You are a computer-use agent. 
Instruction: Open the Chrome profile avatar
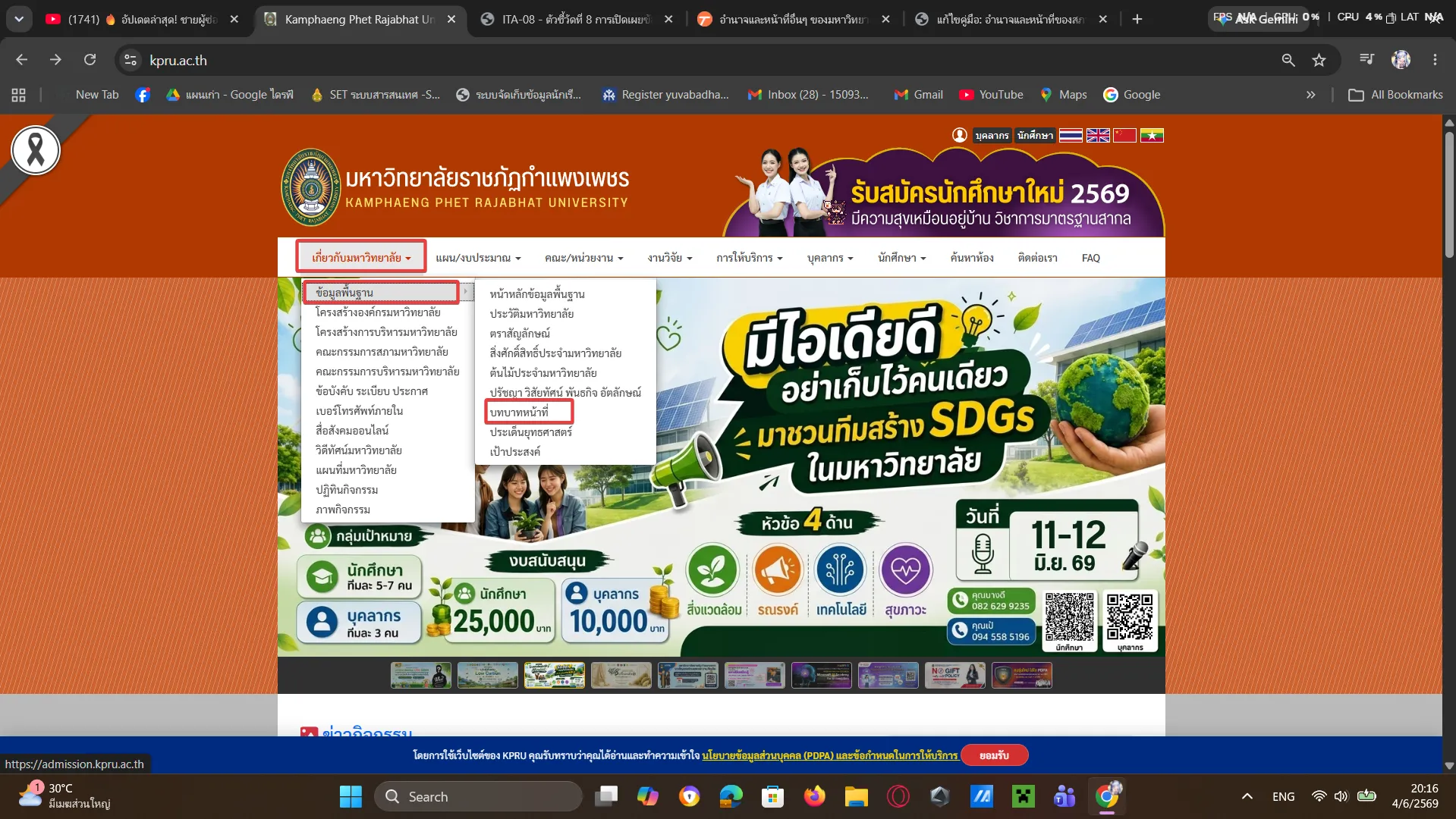tap(1401, 59)
